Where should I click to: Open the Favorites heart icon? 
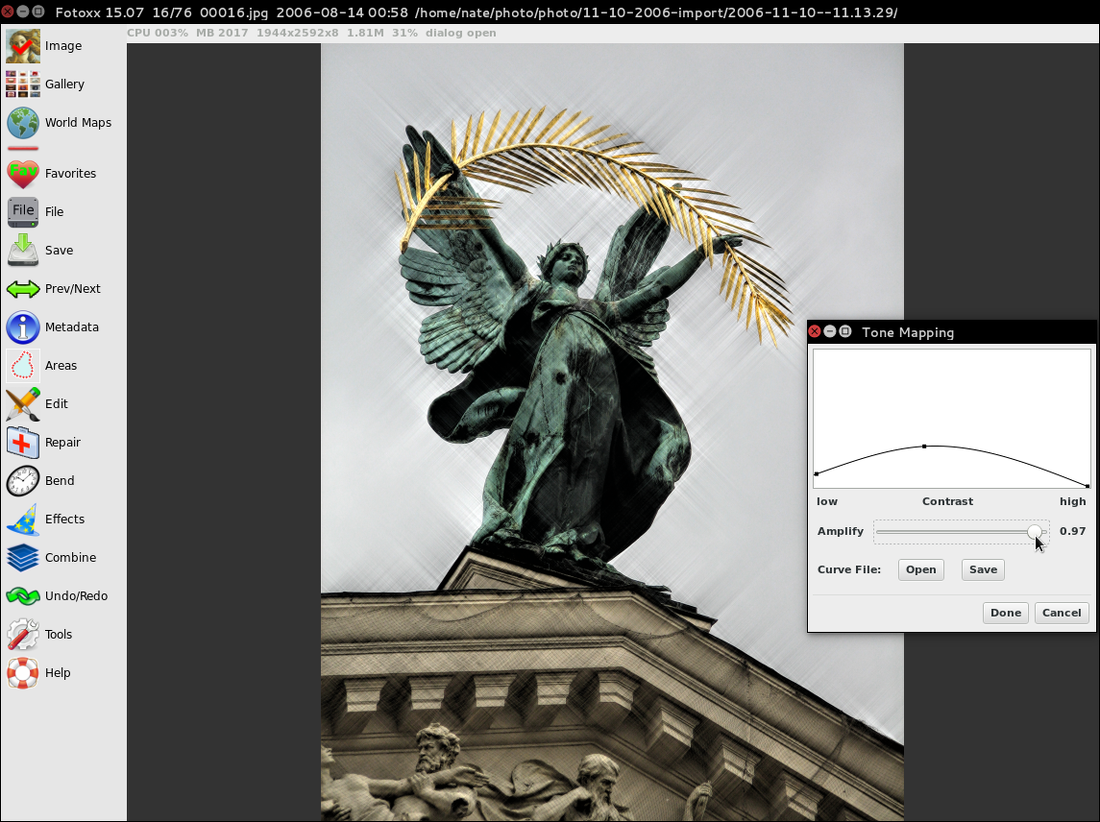click(x=23, y=174)
